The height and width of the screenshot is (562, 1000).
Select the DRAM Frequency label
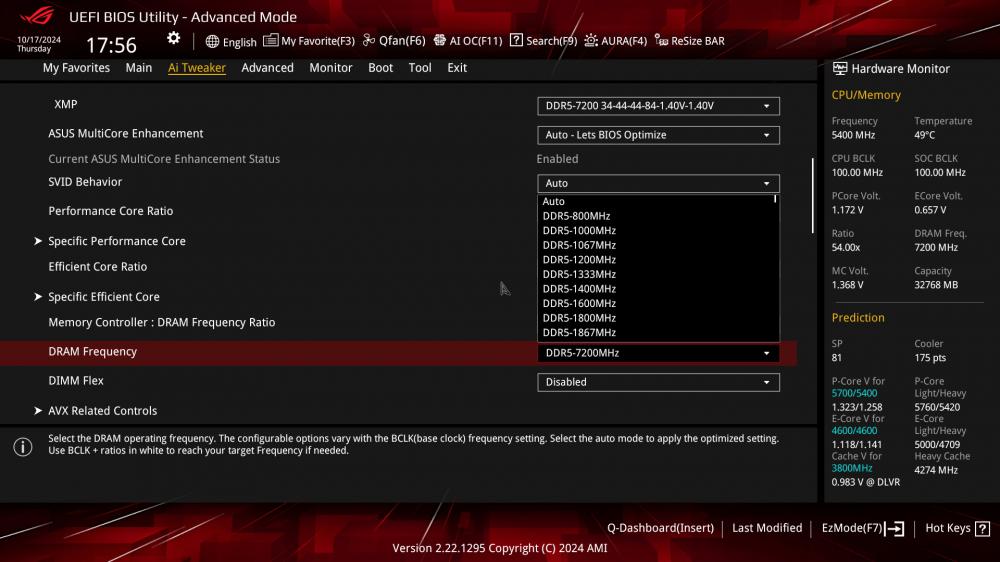click(92, 351)
